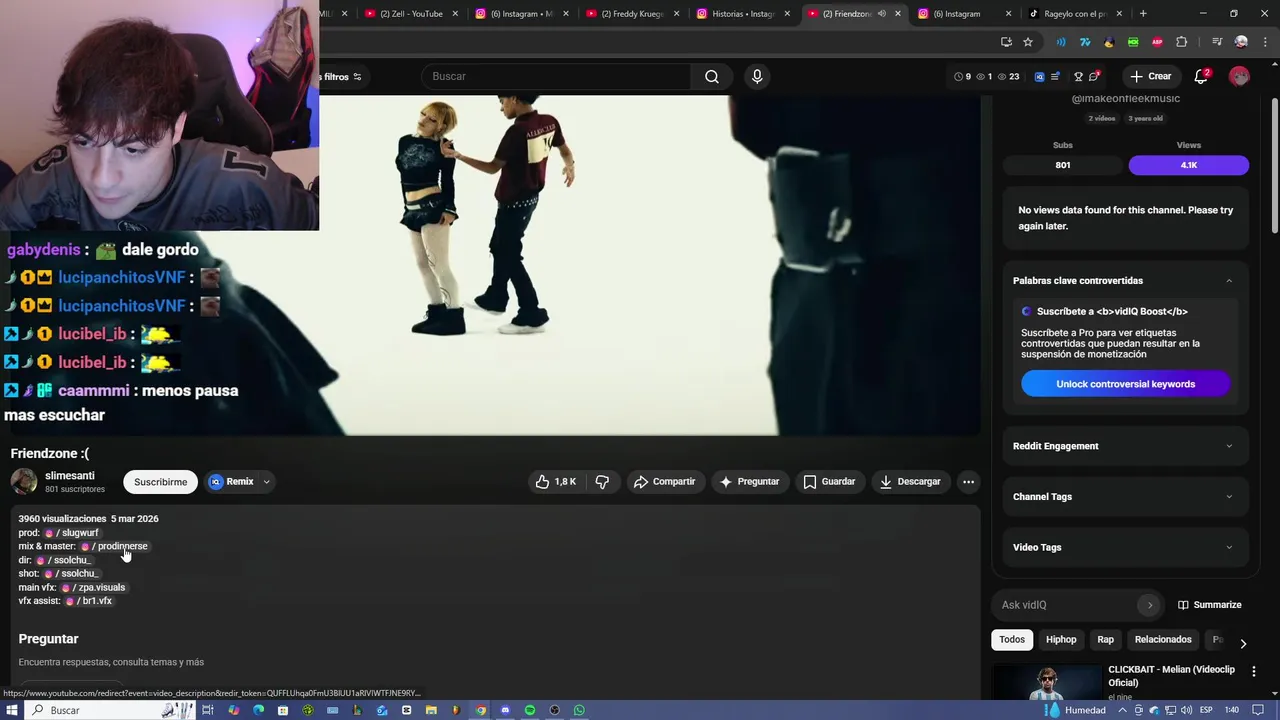Viewport: 1280px width, 720px height.
Task: Select the Relacionados filter chip
Action: pyautogui.click(x=1163, y=639)
